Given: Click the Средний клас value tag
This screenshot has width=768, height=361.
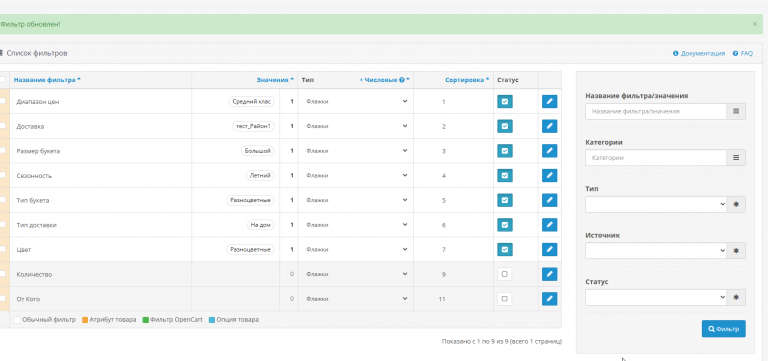Looking at the screenshot, I should tap(251, 101).
